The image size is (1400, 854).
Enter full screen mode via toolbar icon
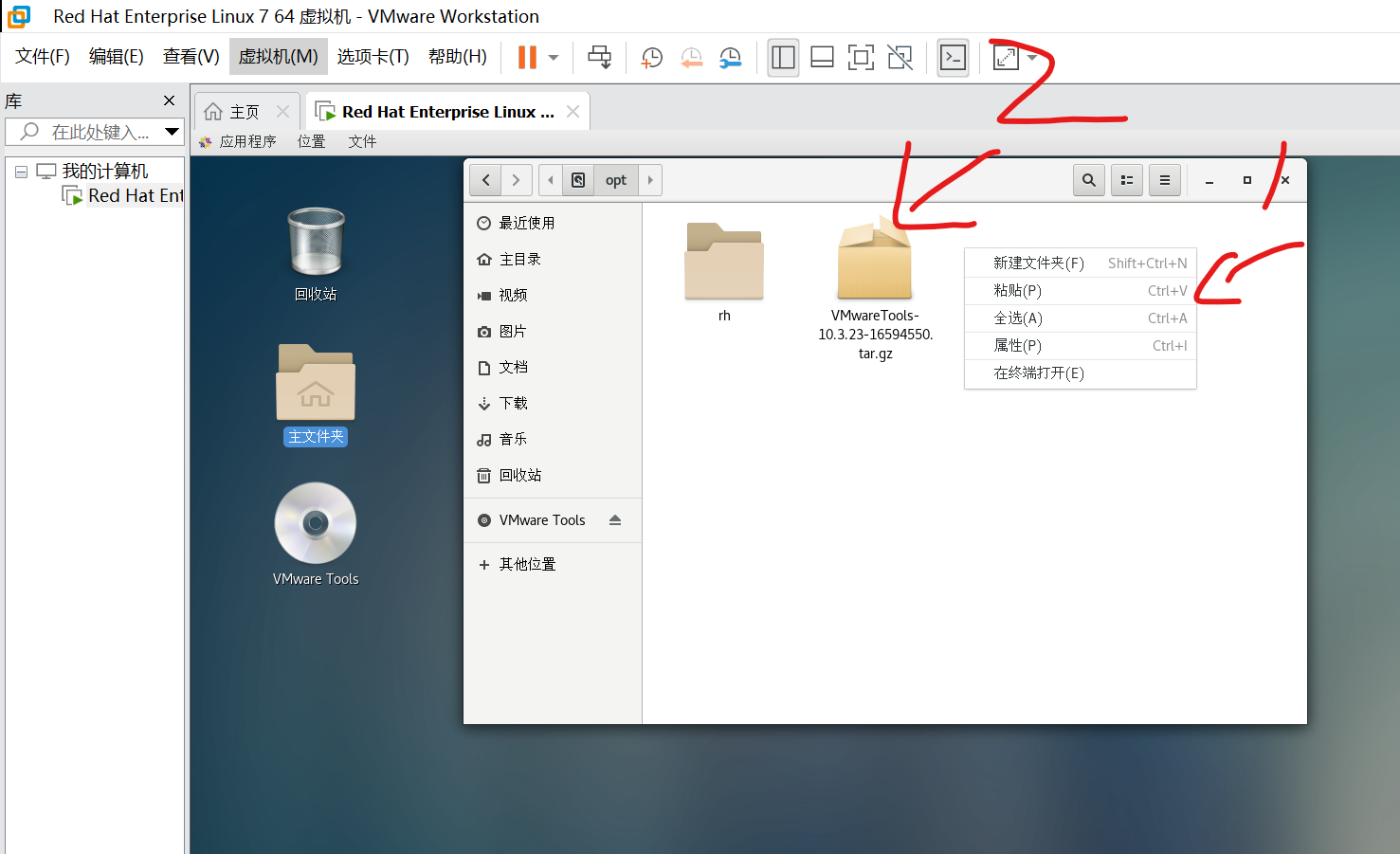pos(860,58)
